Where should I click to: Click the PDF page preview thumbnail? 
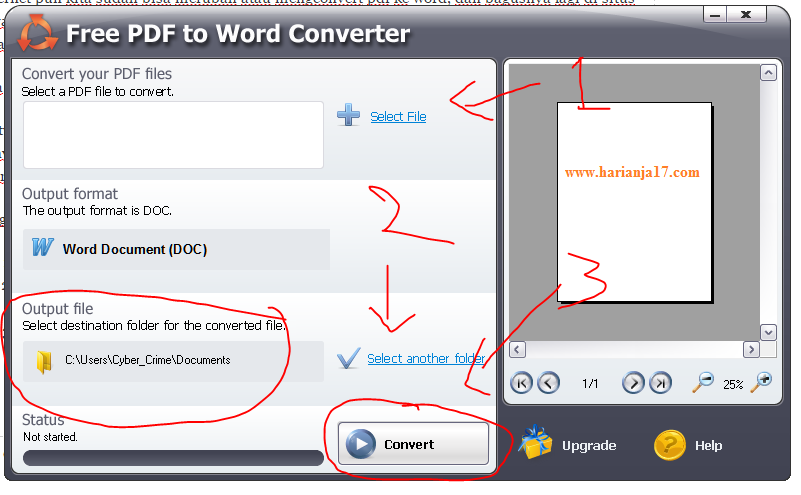click(x=634, y=202)
